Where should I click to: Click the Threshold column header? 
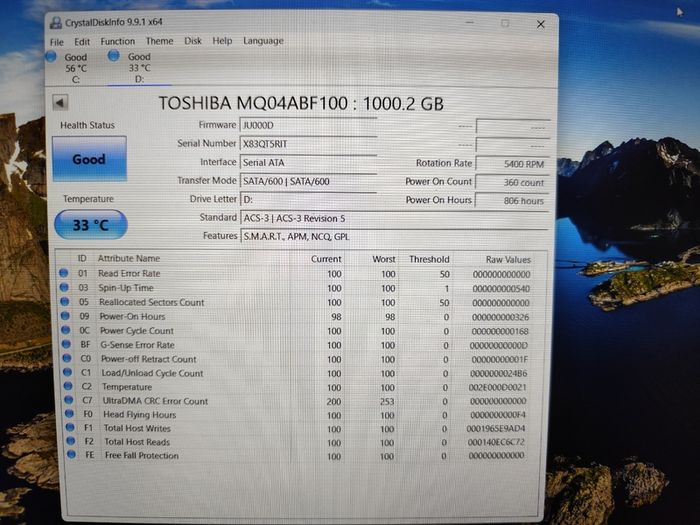coord(429,259)
